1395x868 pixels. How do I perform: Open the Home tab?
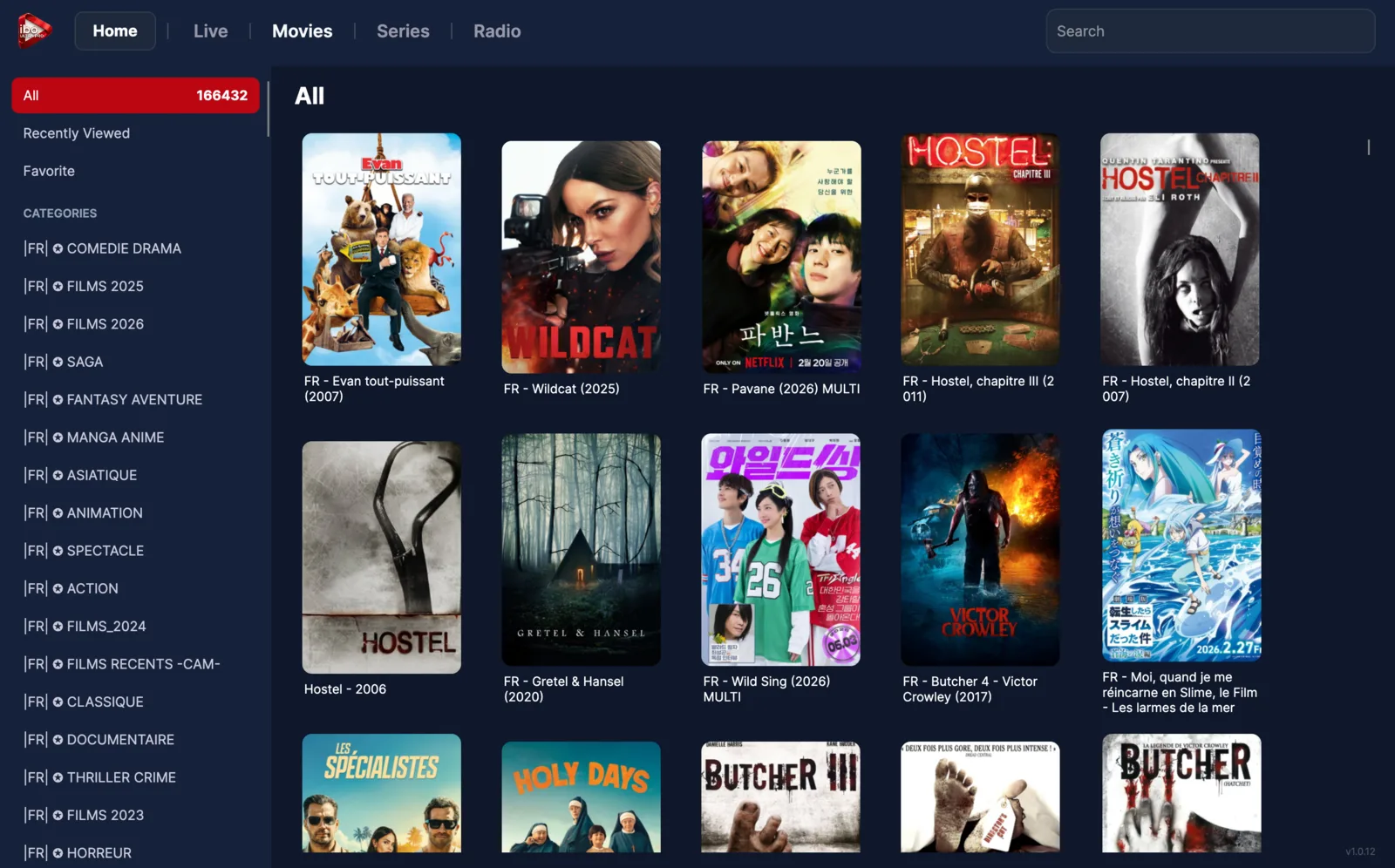coord(115,31)
